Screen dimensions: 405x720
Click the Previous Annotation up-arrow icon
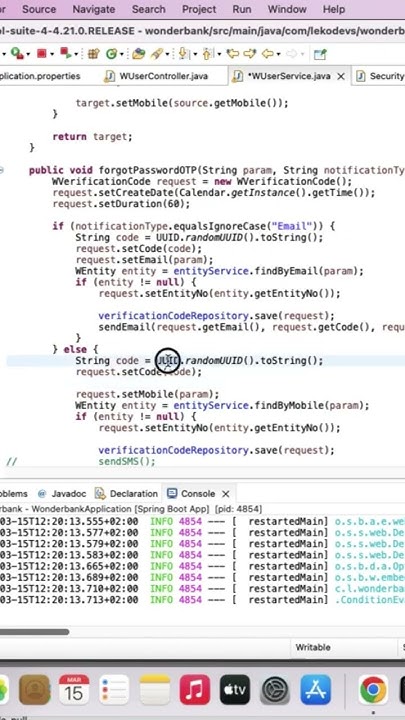pos(208,54)
